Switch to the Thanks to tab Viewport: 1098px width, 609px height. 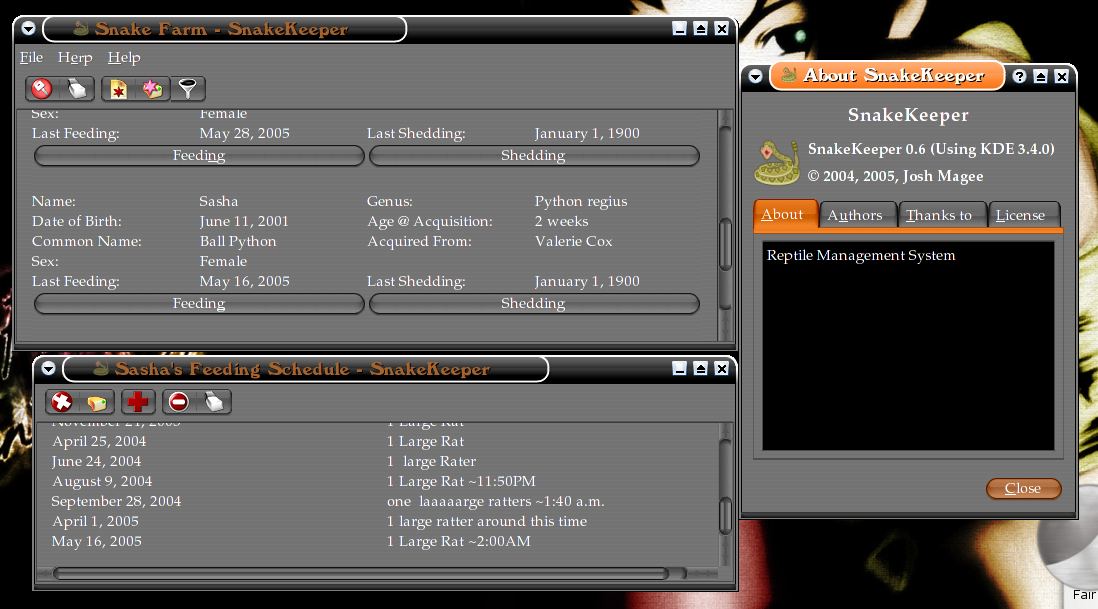click(941, 215)
